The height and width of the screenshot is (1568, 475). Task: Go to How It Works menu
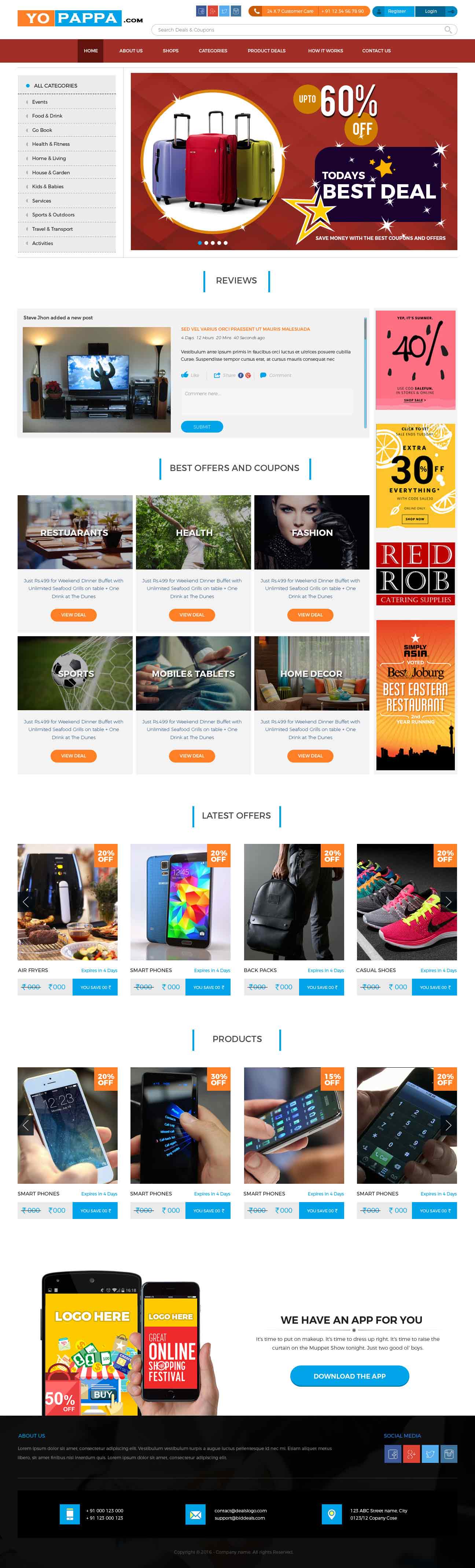(x=325, y=51)
